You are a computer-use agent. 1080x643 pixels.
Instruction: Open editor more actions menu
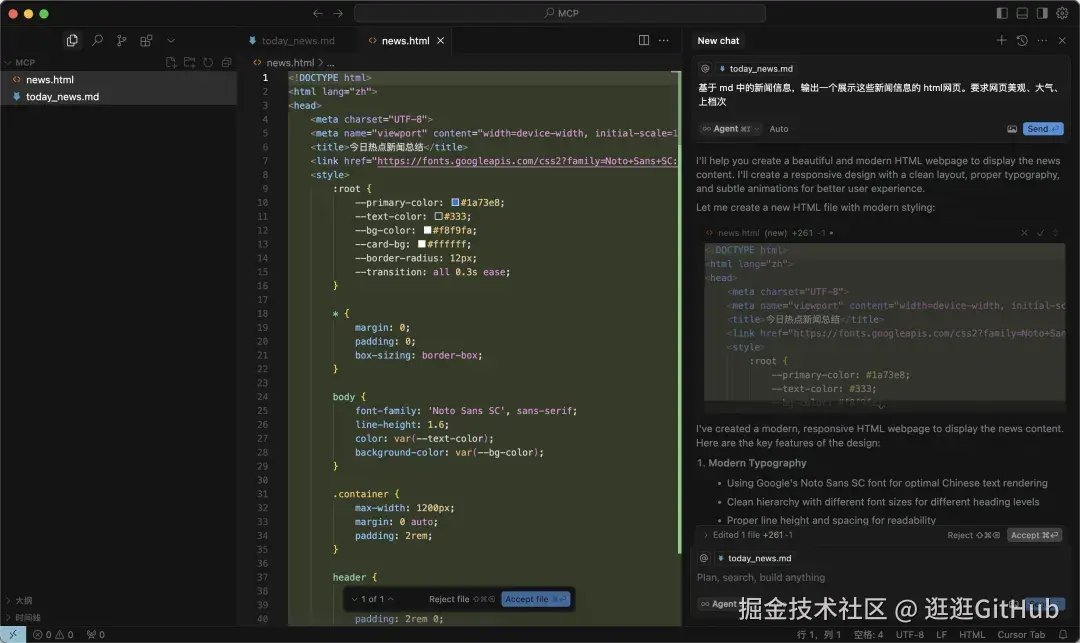pyautogui.click(x=663, y=40)
